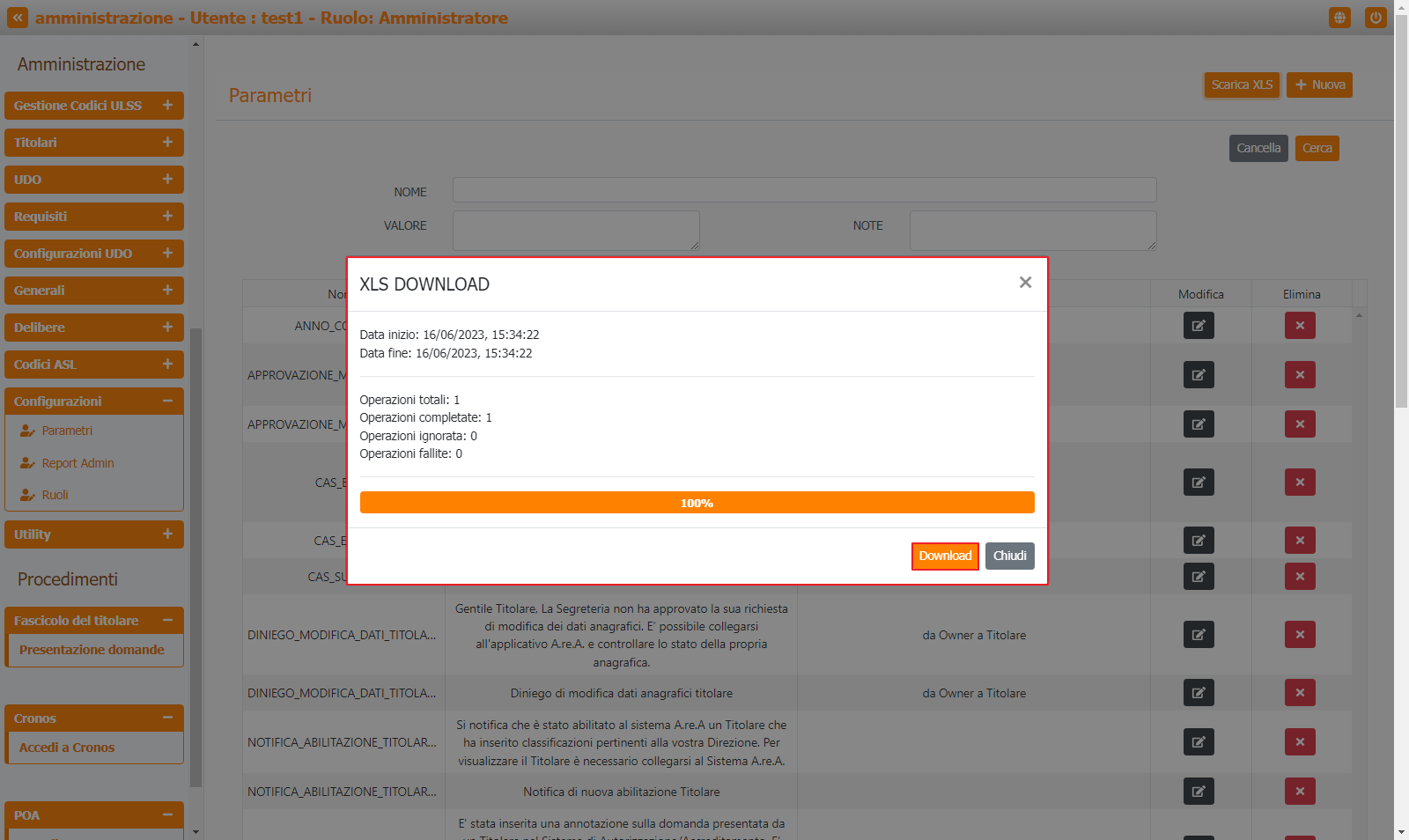The height and width of the screenshot is (840, 1409).
Task: Open the Presentazione domande item
Action: click(92, 650)
